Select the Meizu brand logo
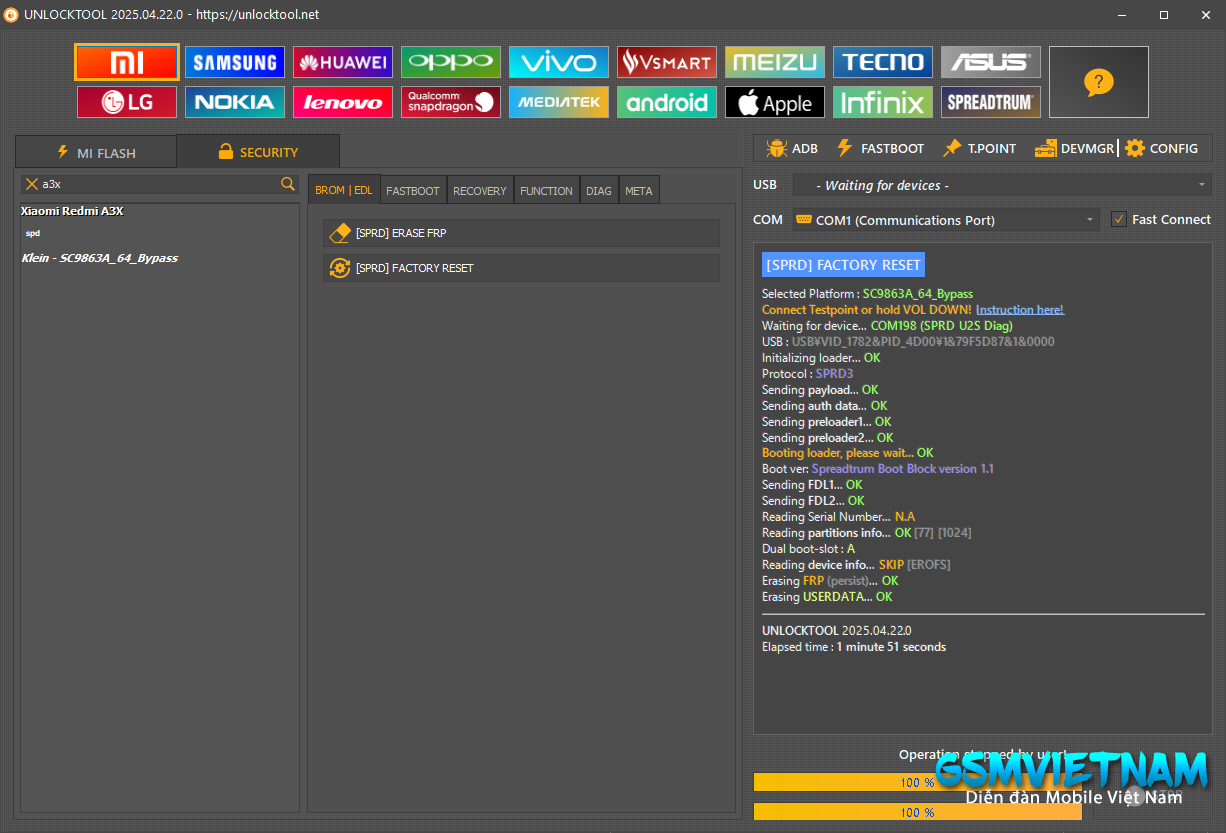The width and height of the screenshot is (1226, 833). tap(775, 62)
